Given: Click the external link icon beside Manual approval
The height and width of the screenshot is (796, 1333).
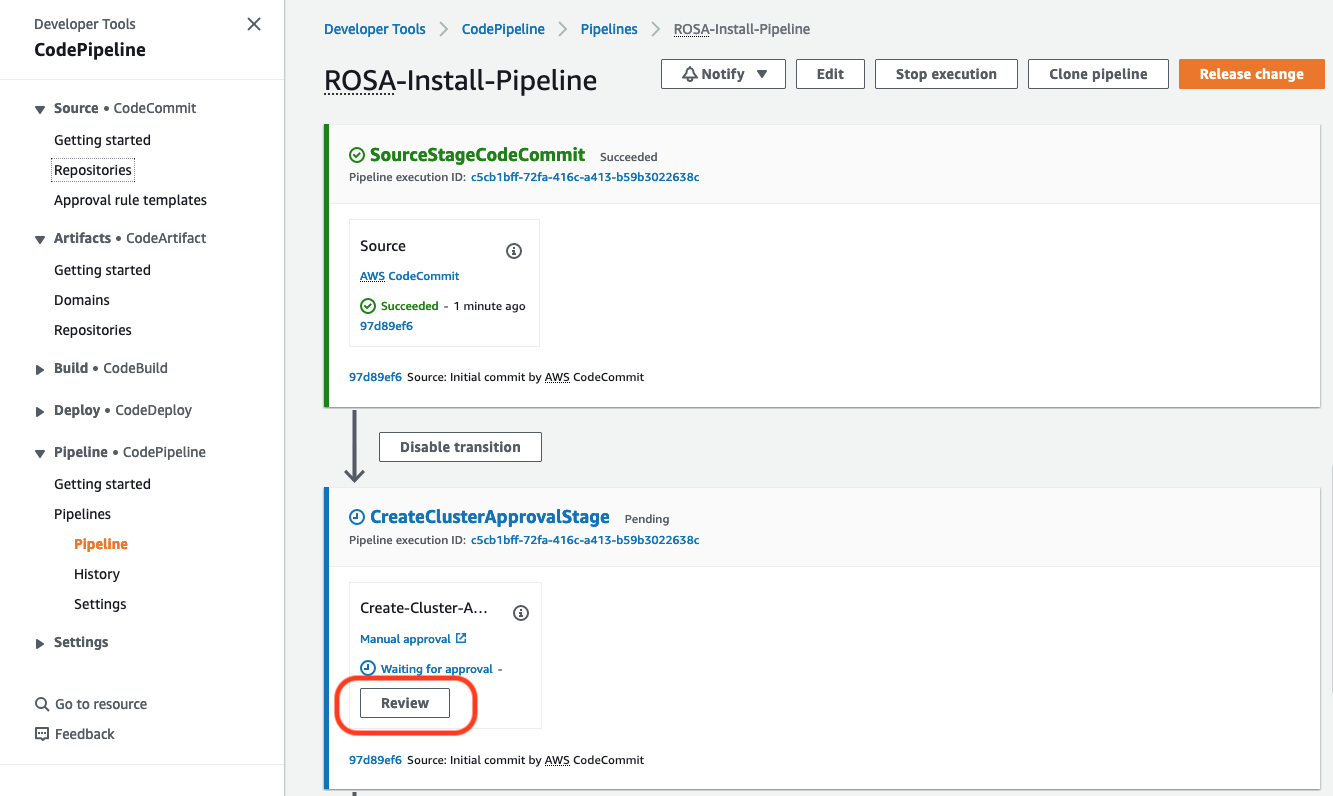Looking at the screenshot, I should tap(461, 638).
